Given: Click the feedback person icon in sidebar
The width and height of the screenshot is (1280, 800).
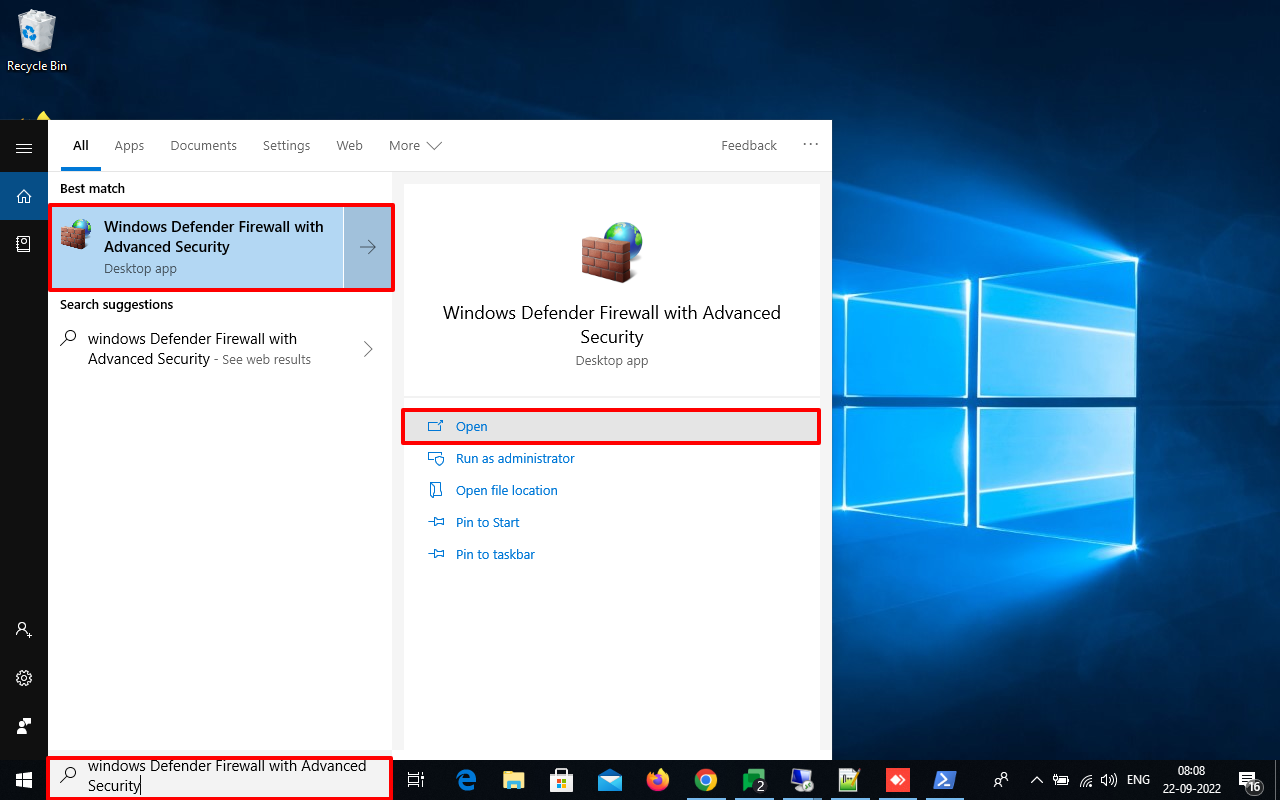Looking at the screenshot, I should [x=24, y=726].
